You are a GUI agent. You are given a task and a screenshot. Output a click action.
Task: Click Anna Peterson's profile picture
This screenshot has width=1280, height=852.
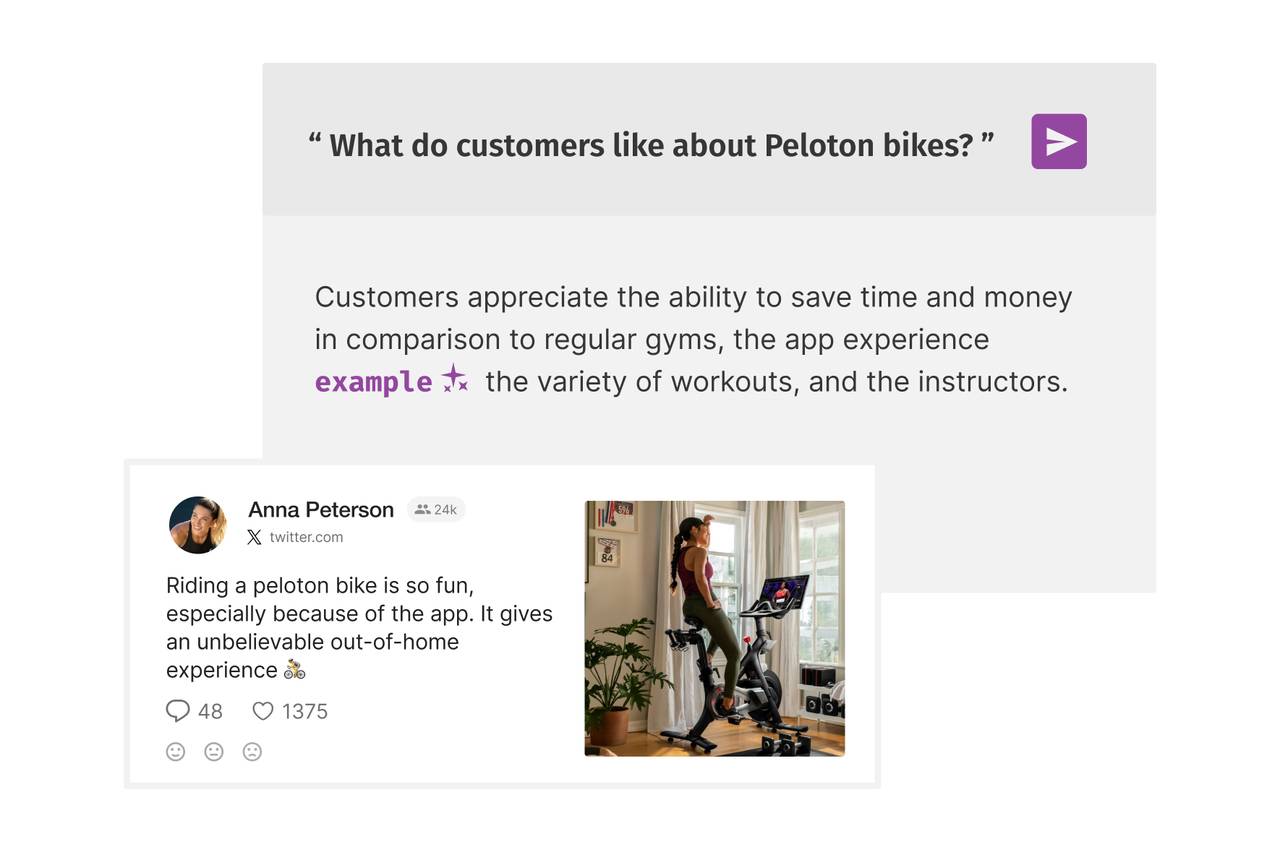pyautogui.click(x=197, y=525)
